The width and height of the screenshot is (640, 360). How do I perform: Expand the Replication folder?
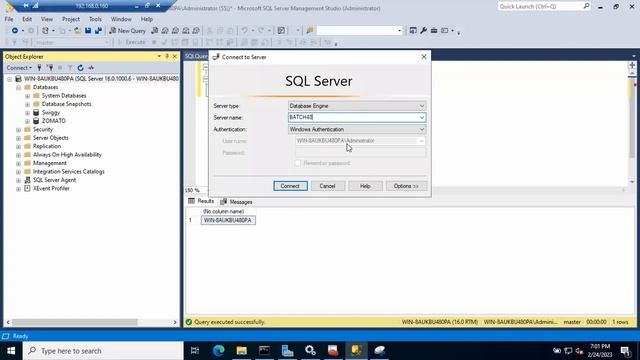tap(18, 146)
